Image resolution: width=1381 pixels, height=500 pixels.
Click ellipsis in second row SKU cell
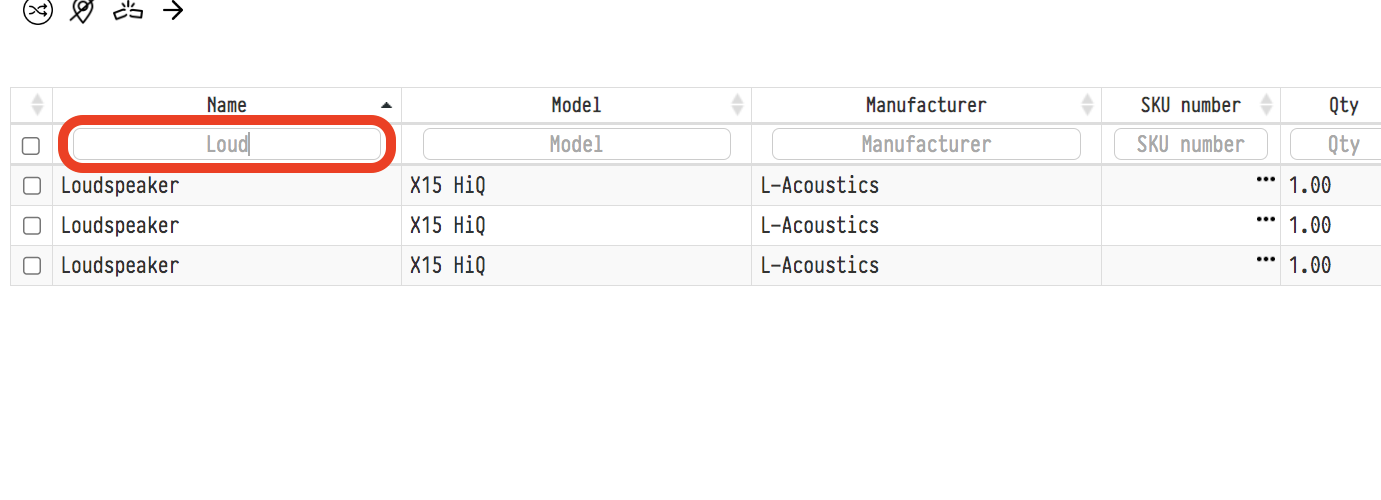pyautogui.click(x=1266, y=219)
